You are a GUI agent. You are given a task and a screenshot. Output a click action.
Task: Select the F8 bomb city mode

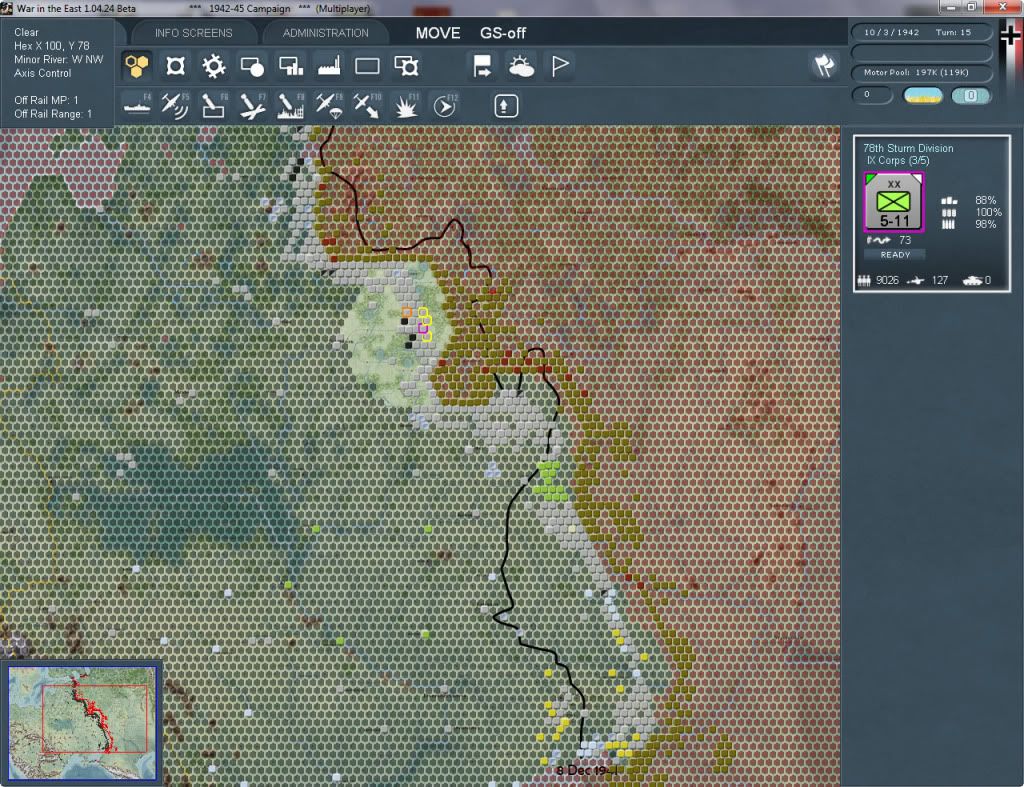click(291, 106)
